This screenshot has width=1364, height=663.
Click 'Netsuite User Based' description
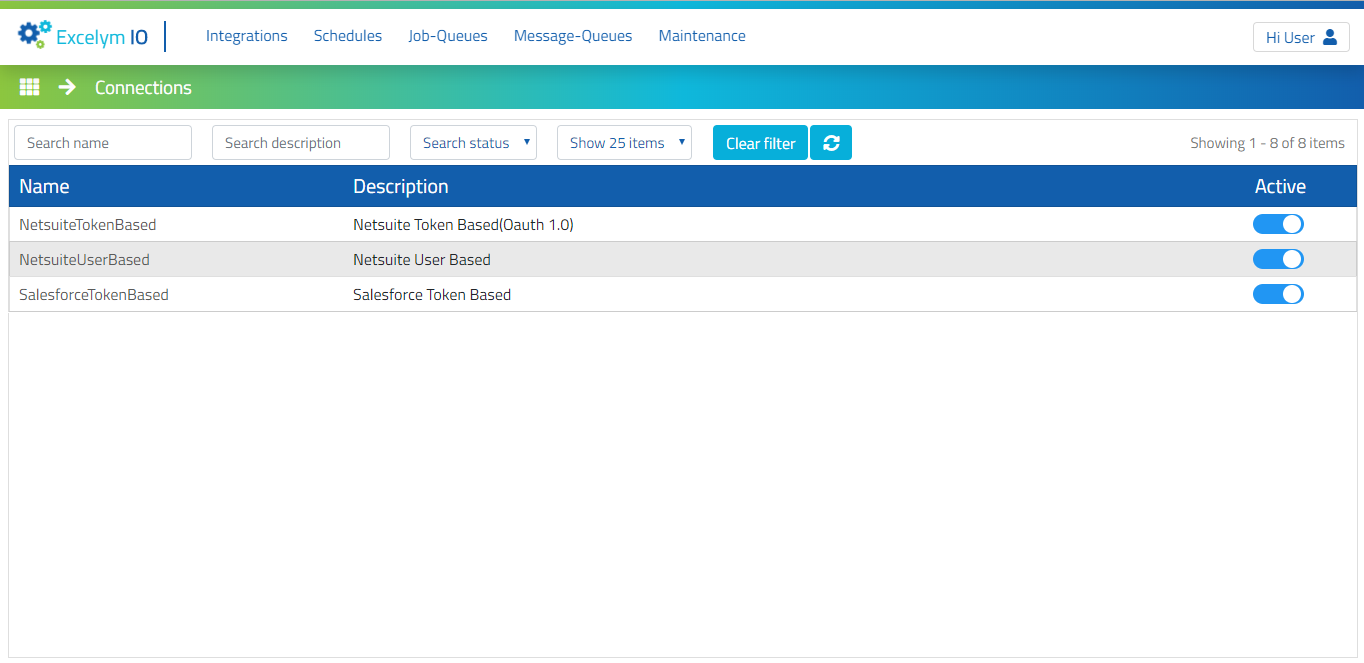click(422, 260)
